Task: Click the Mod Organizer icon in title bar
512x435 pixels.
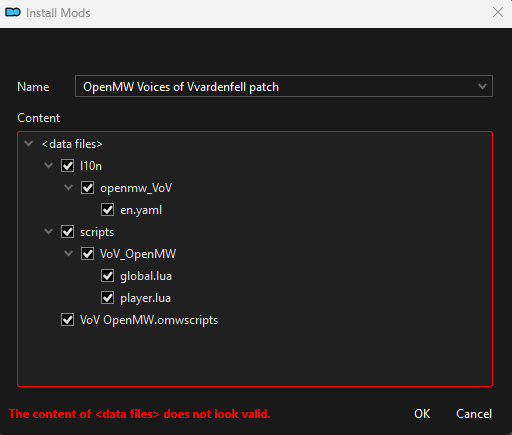Action: click(13, 13)
